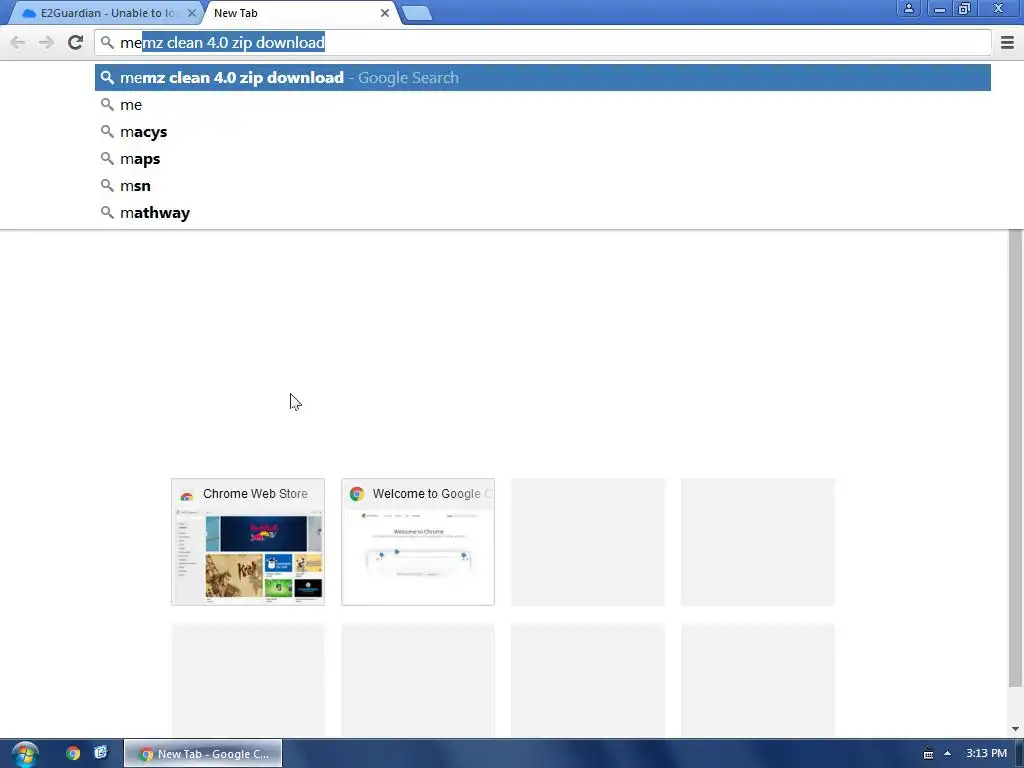Open a new tab with the tab button
The height and width of the screenshot is (768, 1024).
[416, 13]
